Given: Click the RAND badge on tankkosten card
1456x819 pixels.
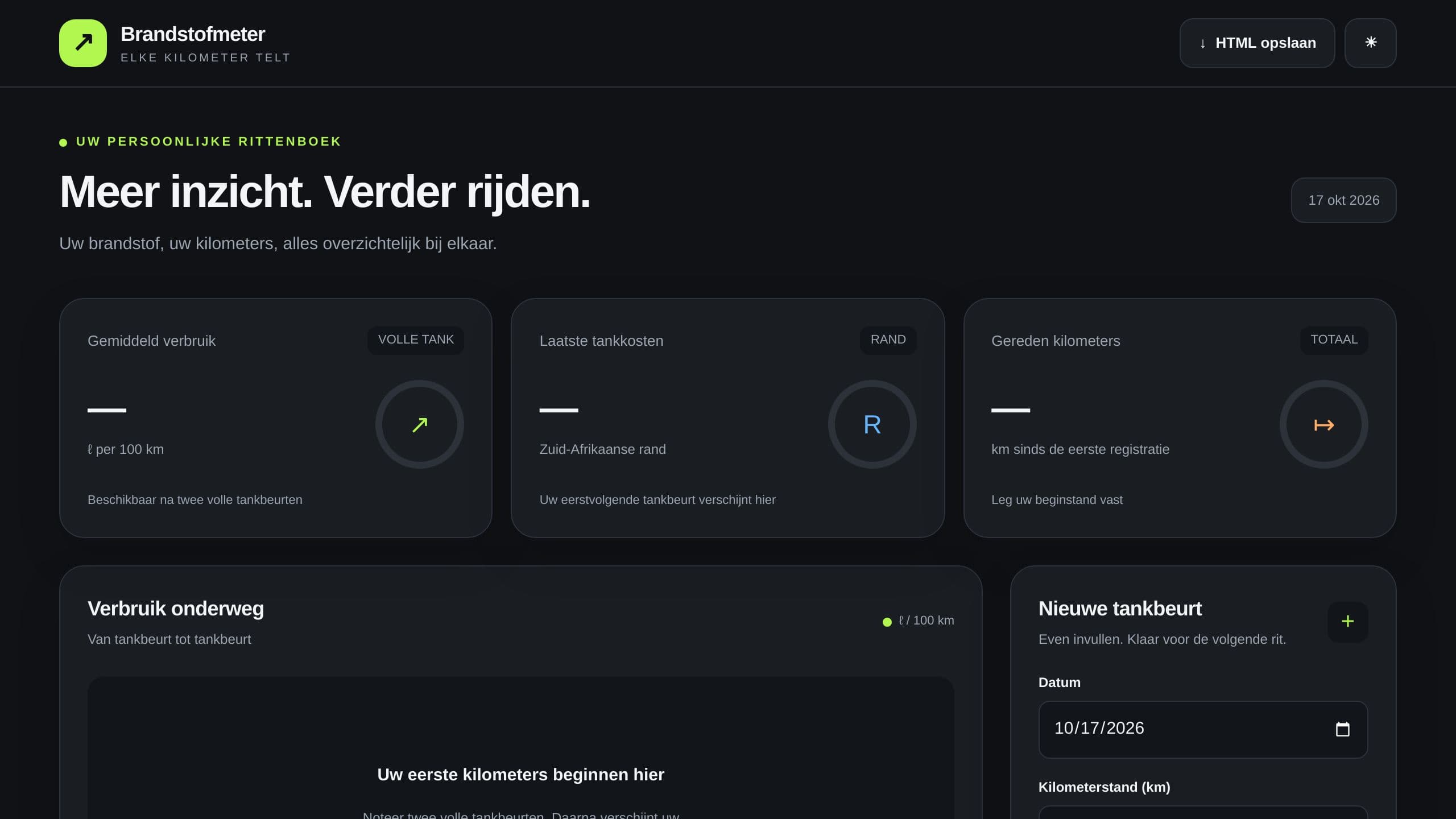Looking at the screenshot, I should coord(888,340).
